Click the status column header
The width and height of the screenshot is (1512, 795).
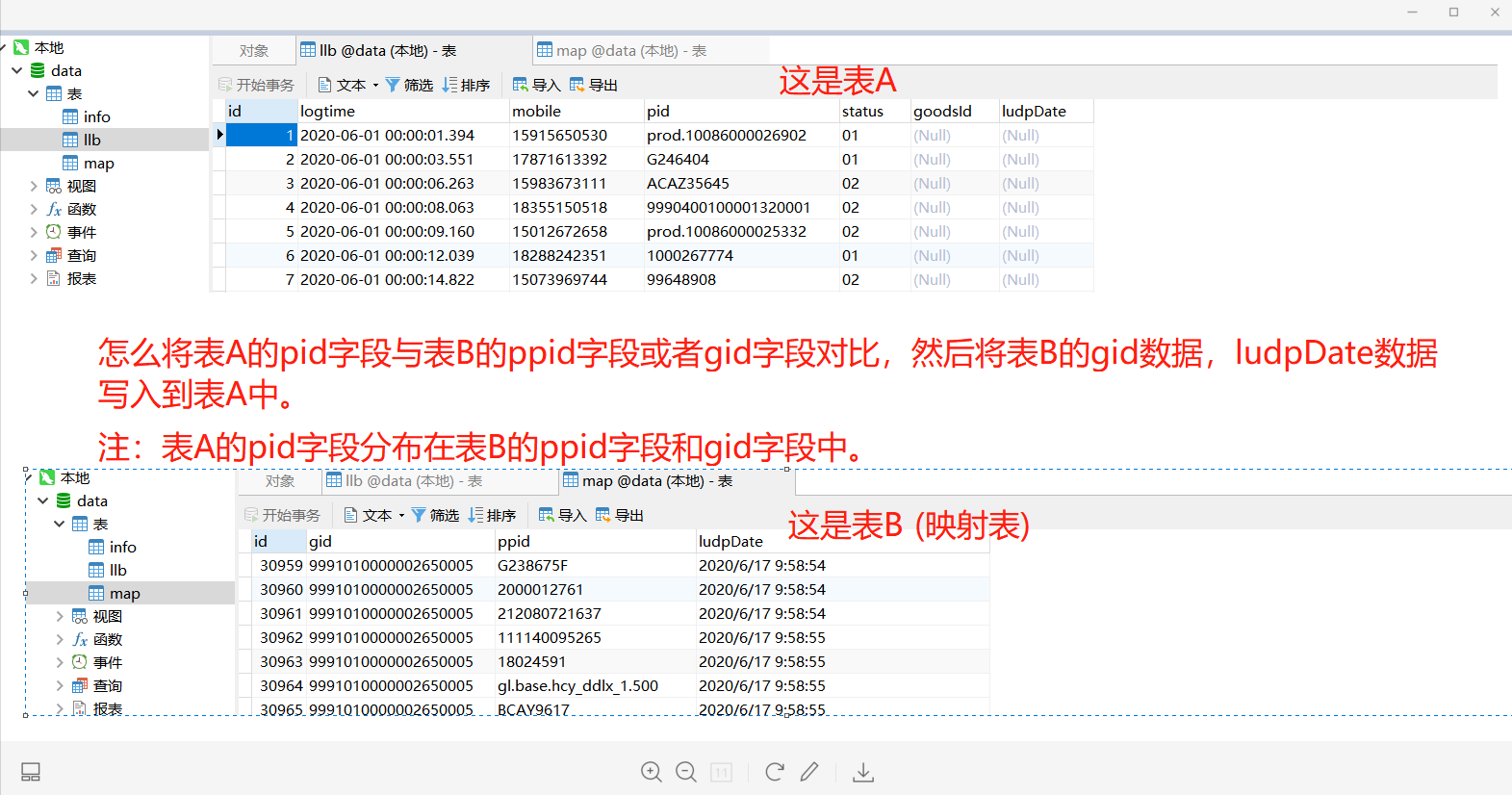875,111
